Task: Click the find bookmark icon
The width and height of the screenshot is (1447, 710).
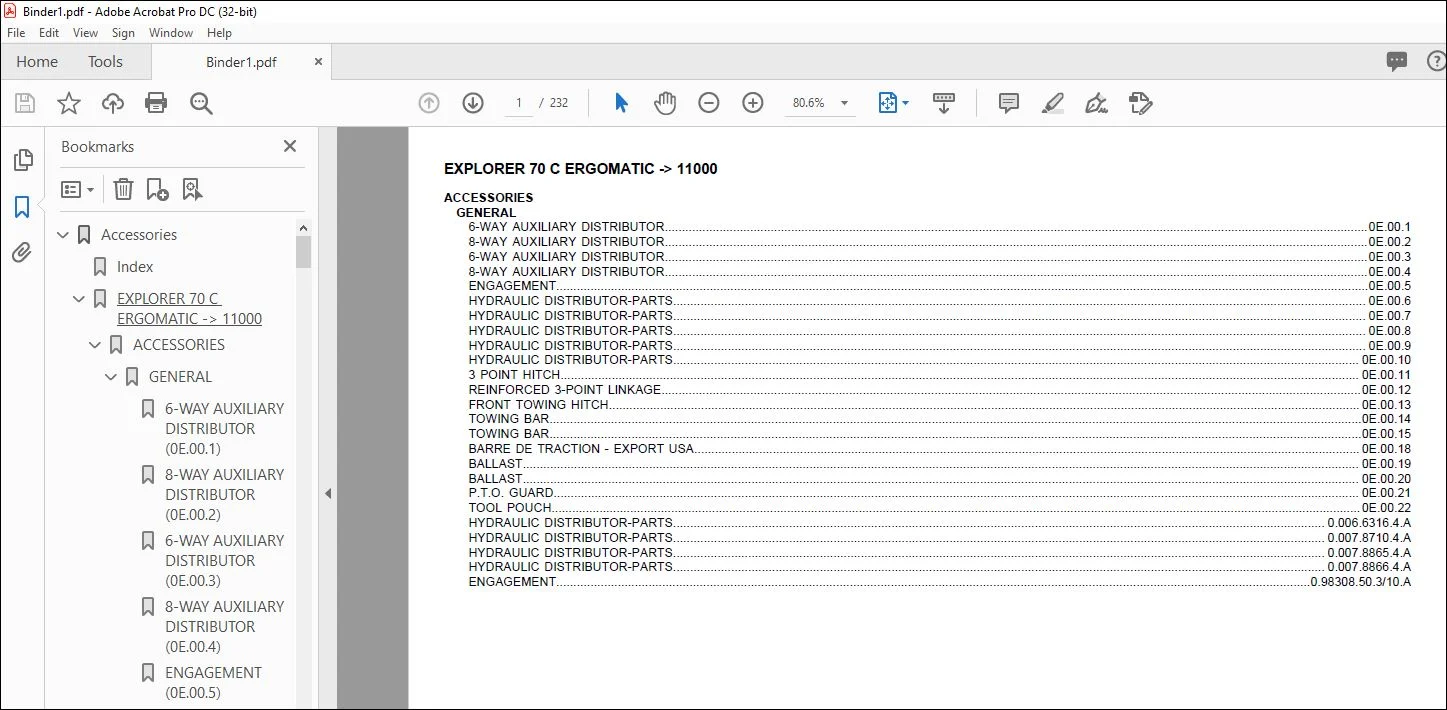Action: pos(192,189)
